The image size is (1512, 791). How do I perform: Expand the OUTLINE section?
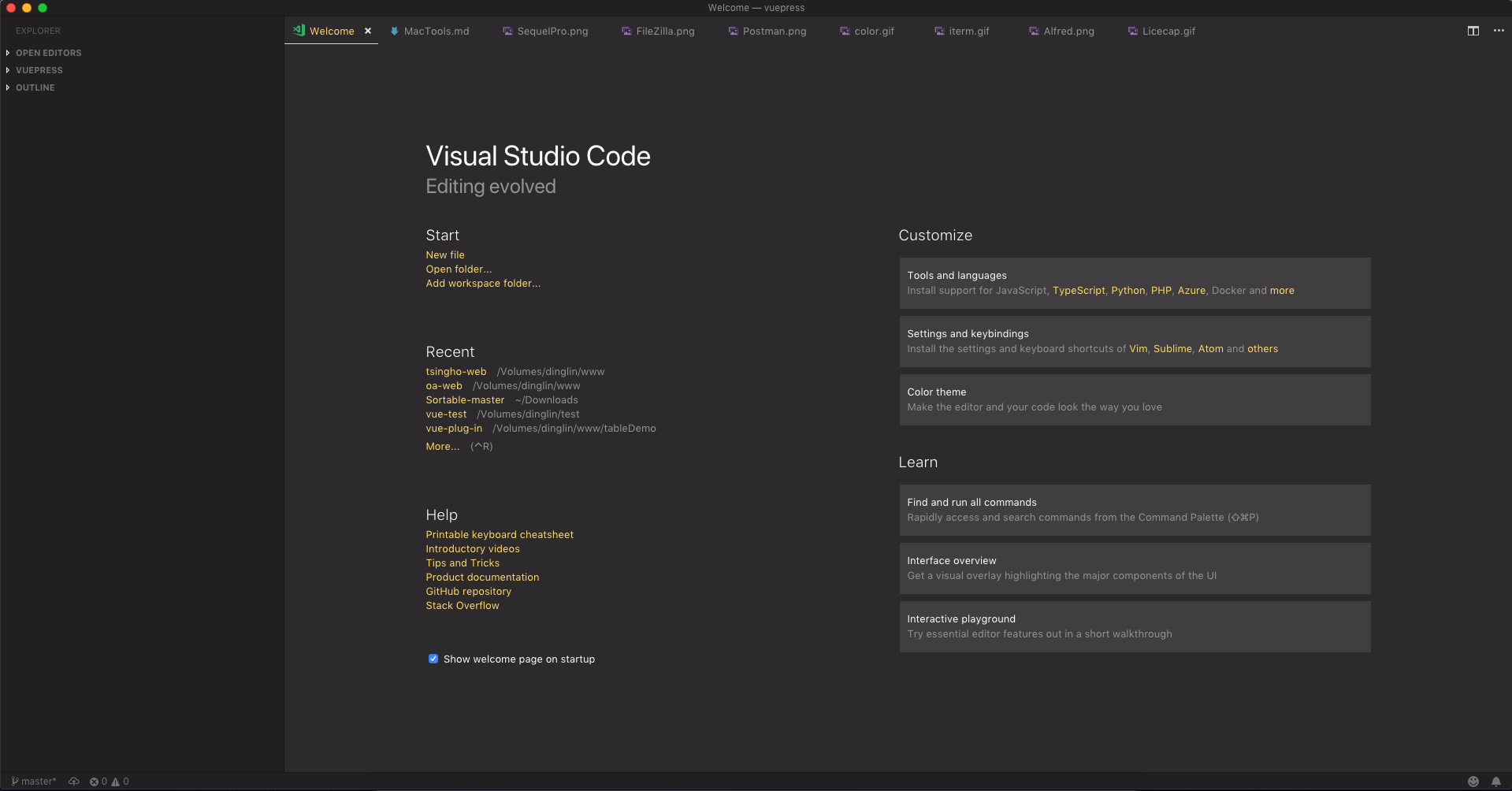point(35,87)
